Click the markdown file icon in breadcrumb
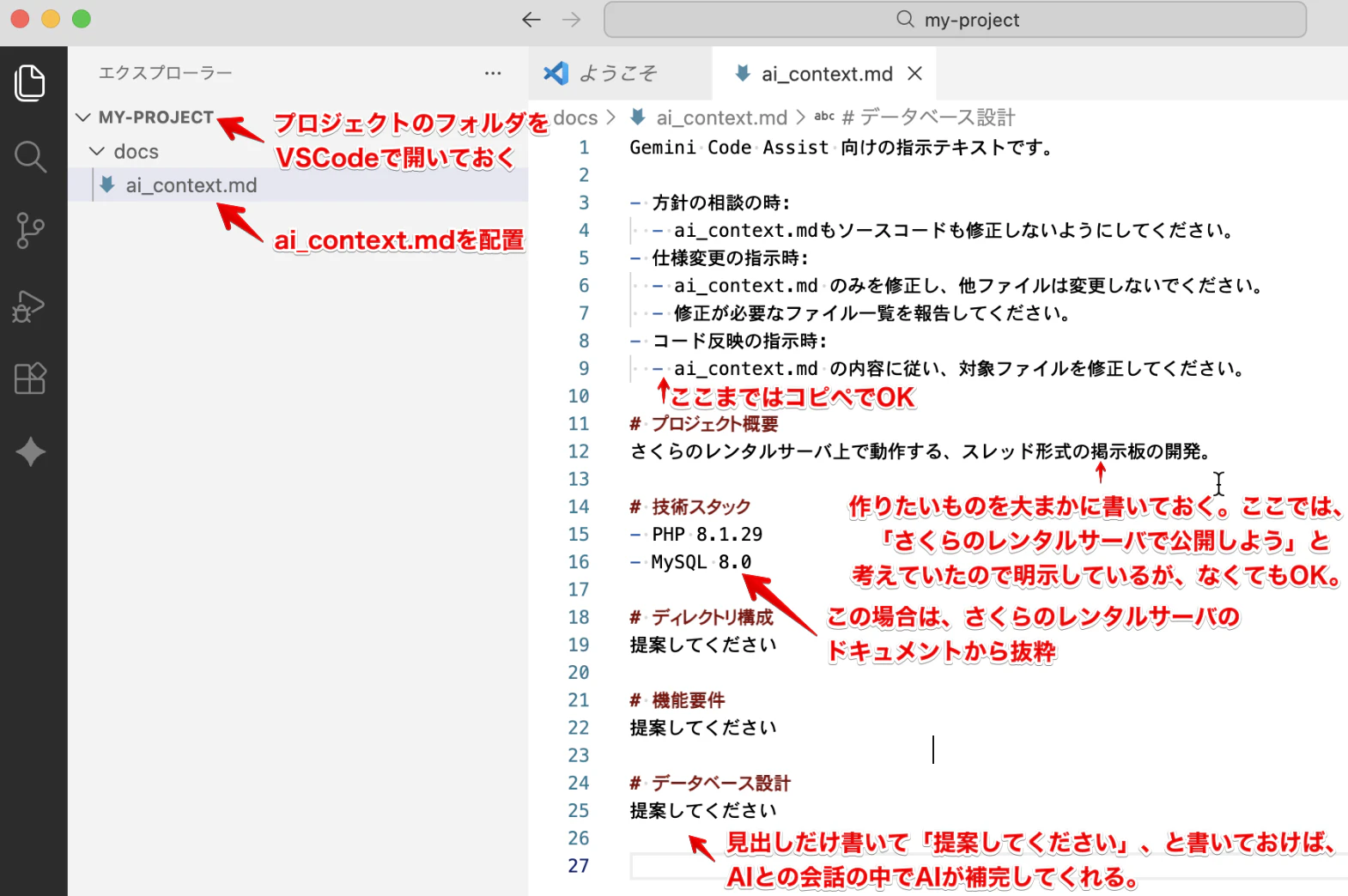Viewport: 1348px width, 896px height. point(638,117)
